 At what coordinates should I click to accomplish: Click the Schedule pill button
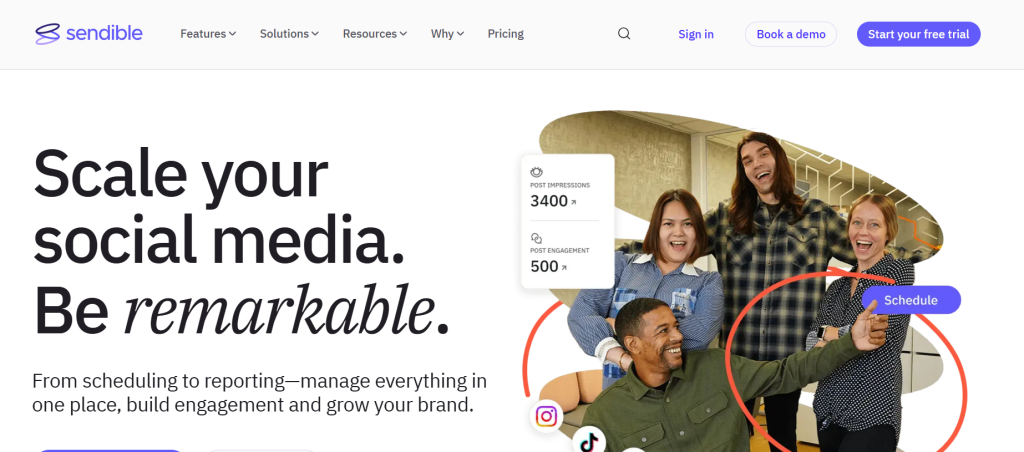[x=911, y=300]
